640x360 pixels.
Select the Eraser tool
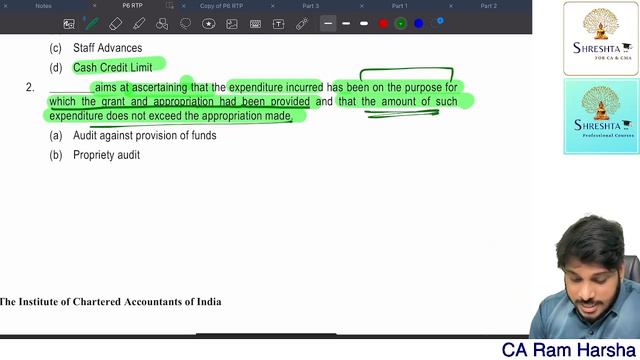click(x=116, y=24)
